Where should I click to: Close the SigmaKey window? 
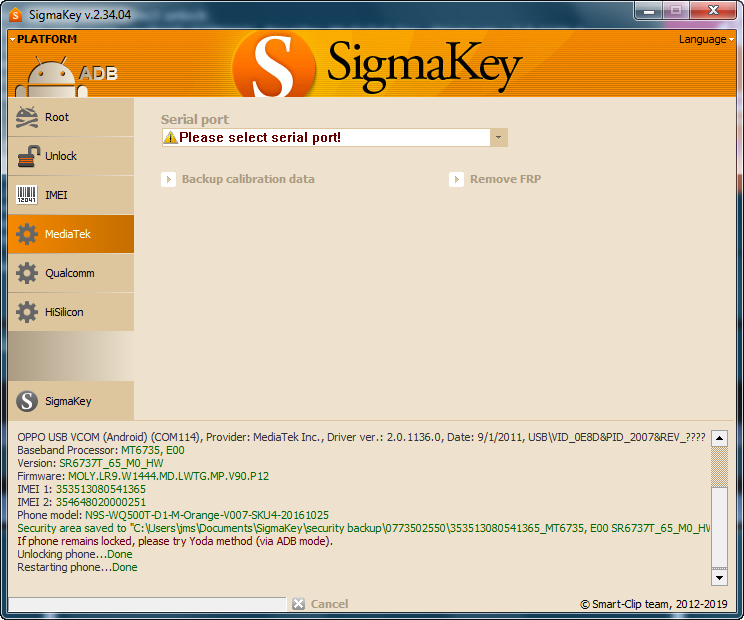pos(713,10)
